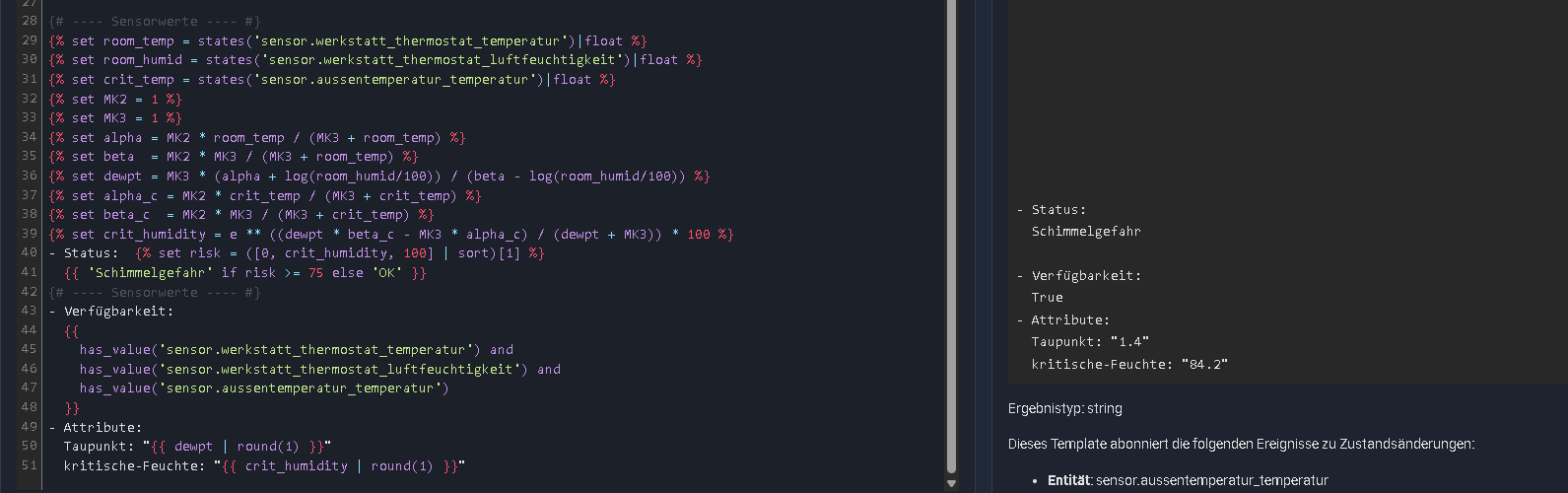Click line number 36 in the gutter

tap(30, 176)
